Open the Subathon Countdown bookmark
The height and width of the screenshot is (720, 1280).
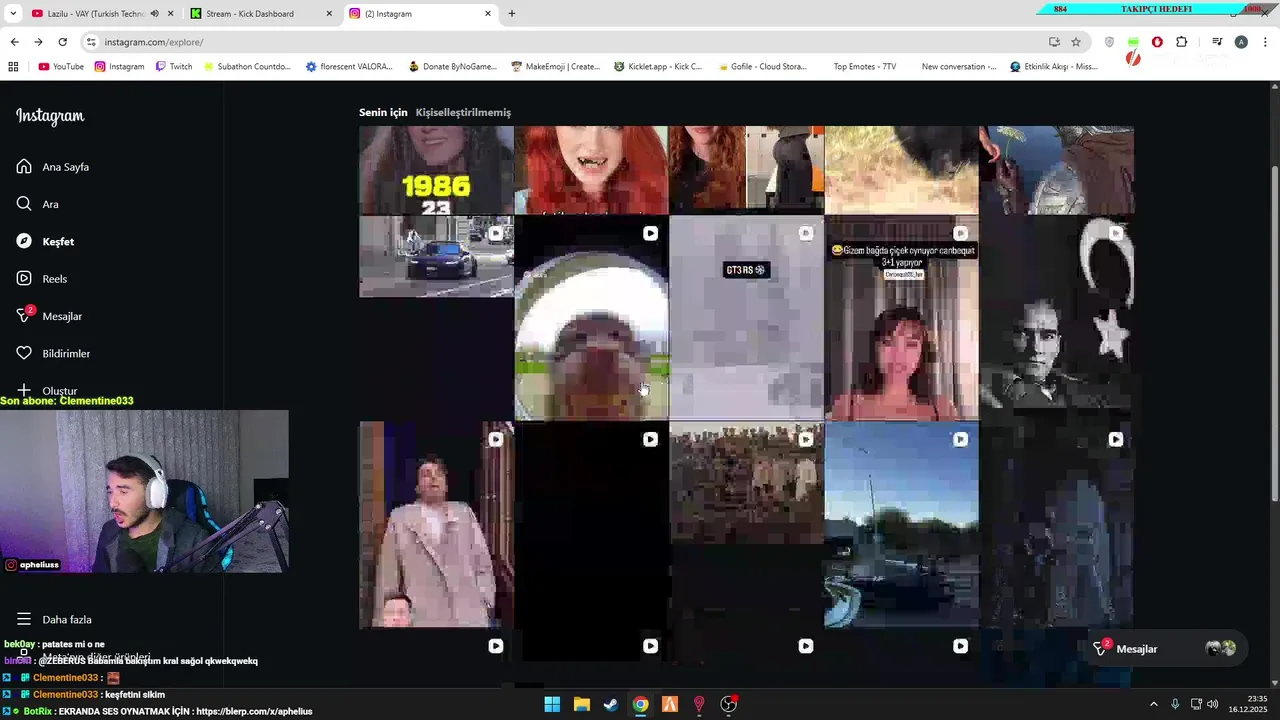(247, 67)
